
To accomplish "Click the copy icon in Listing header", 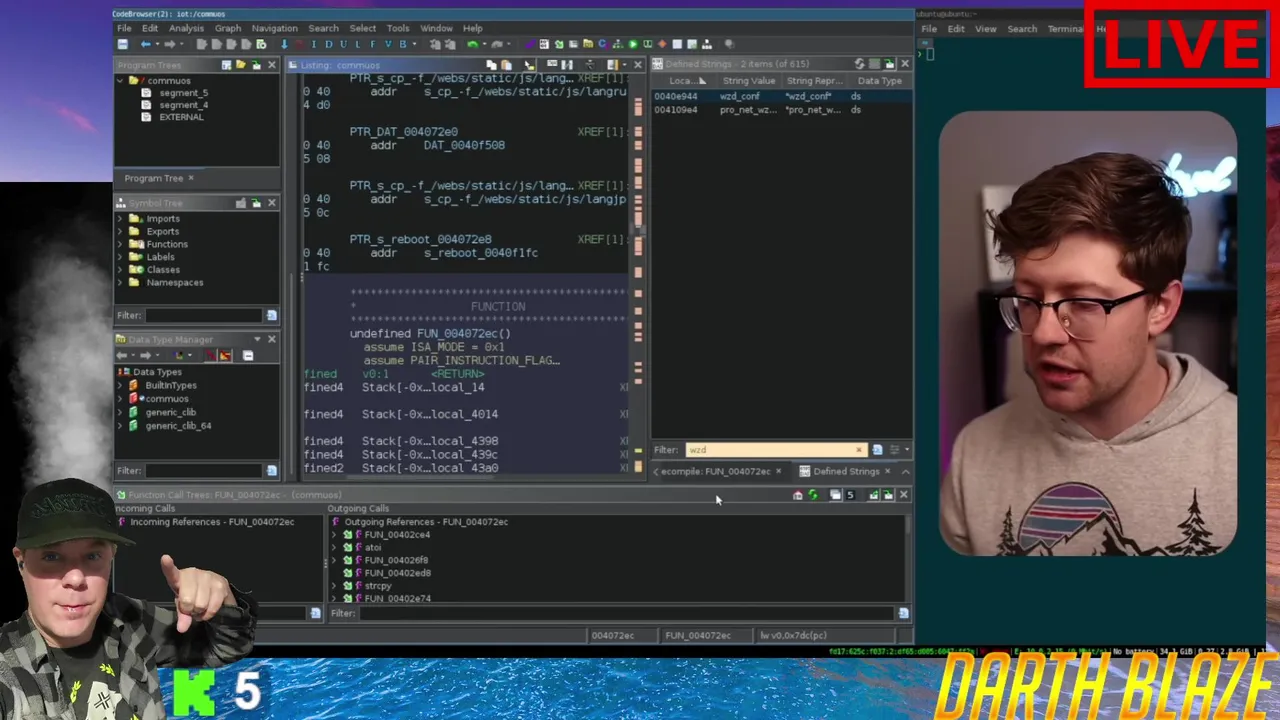I will click(x=491, y=64).
